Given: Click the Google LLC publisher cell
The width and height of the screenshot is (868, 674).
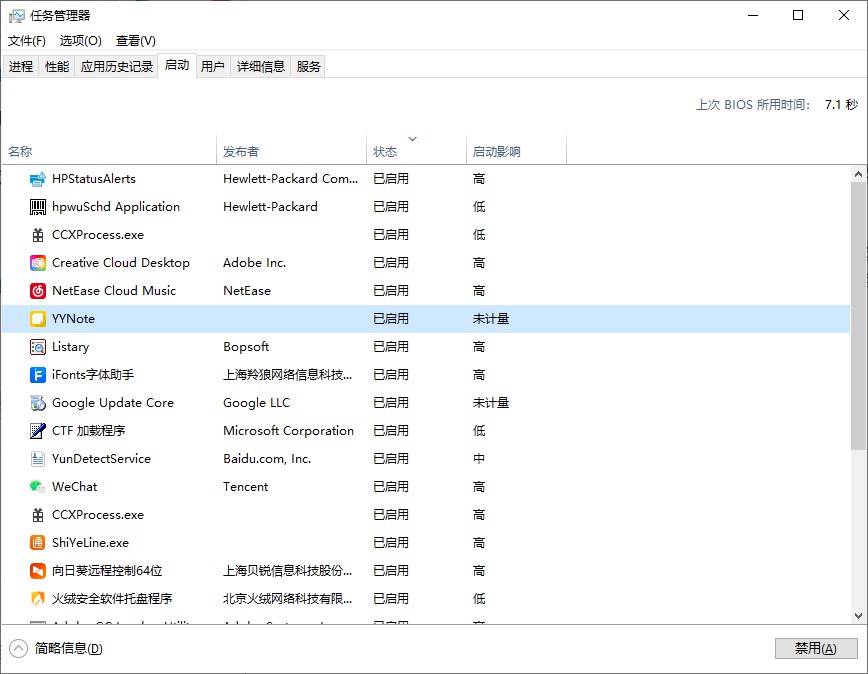Looking at the screenshot, I should (256, 403).
